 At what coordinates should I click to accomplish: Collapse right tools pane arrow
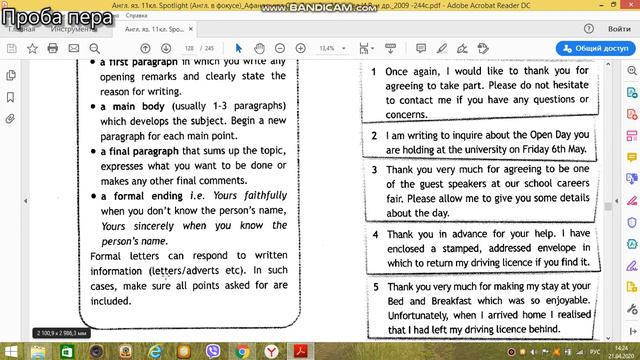click(x=617, y=201)
